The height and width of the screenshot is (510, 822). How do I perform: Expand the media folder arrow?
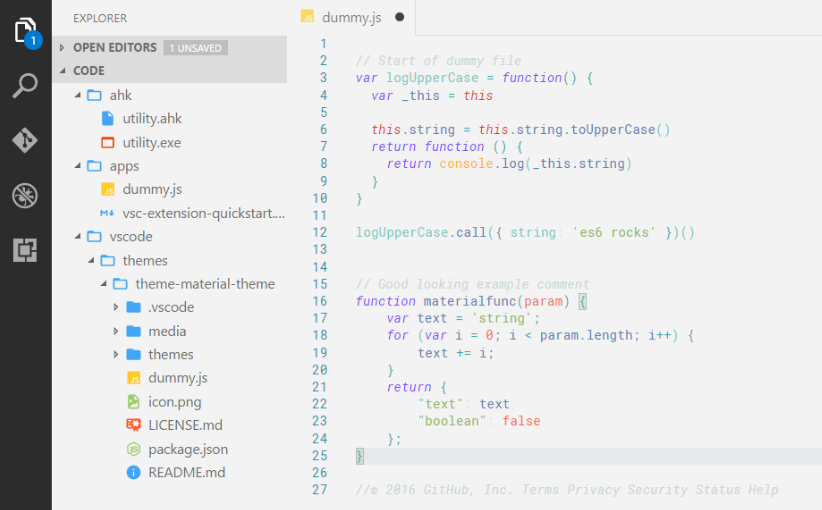(116, 331)
